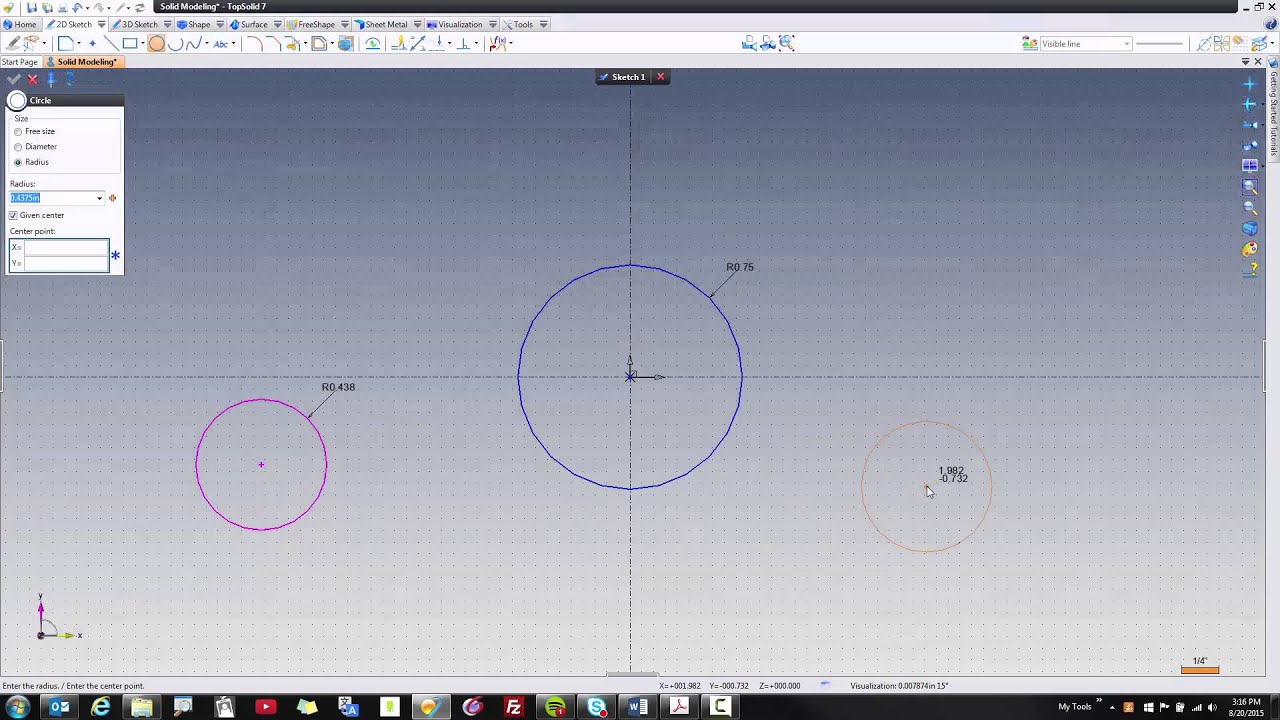Select the Diameter radio button

click(x=18, y=147)
